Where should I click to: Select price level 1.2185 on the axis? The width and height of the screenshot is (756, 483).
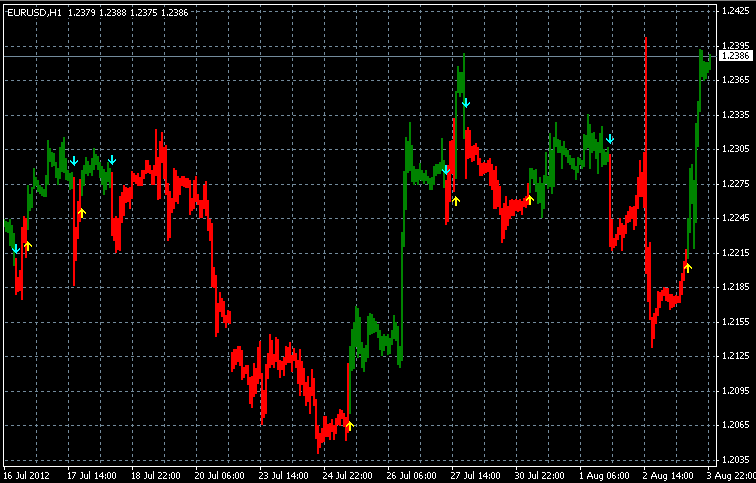click(x=736, y=287)
